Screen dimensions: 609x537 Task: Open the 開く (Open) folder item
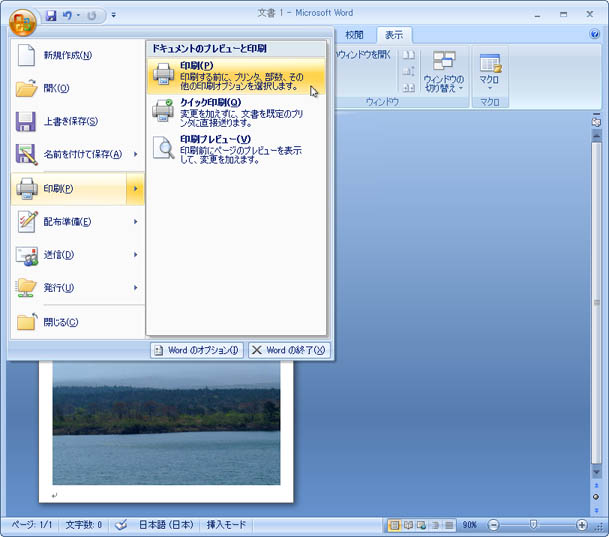56,88
